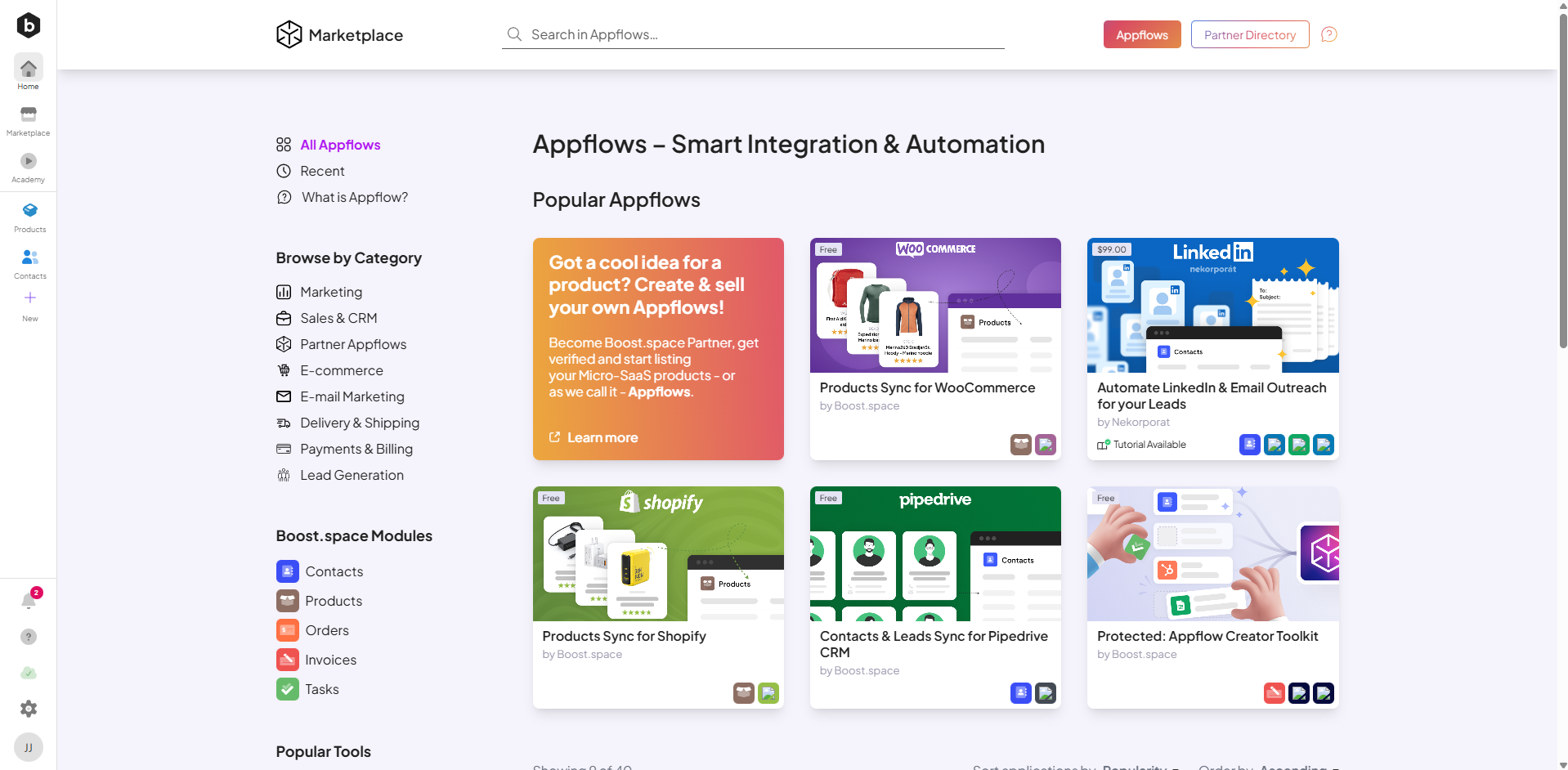The image size is (1568, 770).
Task: Click the Appflows button in header
Action: point(1141,34)
